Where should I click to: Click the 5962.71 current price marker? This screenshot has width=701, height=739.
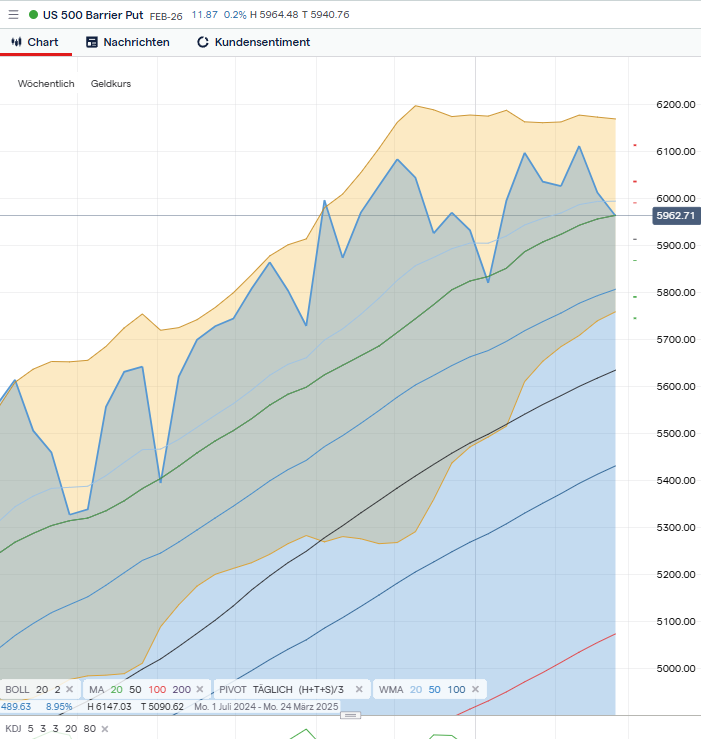tap(675, 215)
